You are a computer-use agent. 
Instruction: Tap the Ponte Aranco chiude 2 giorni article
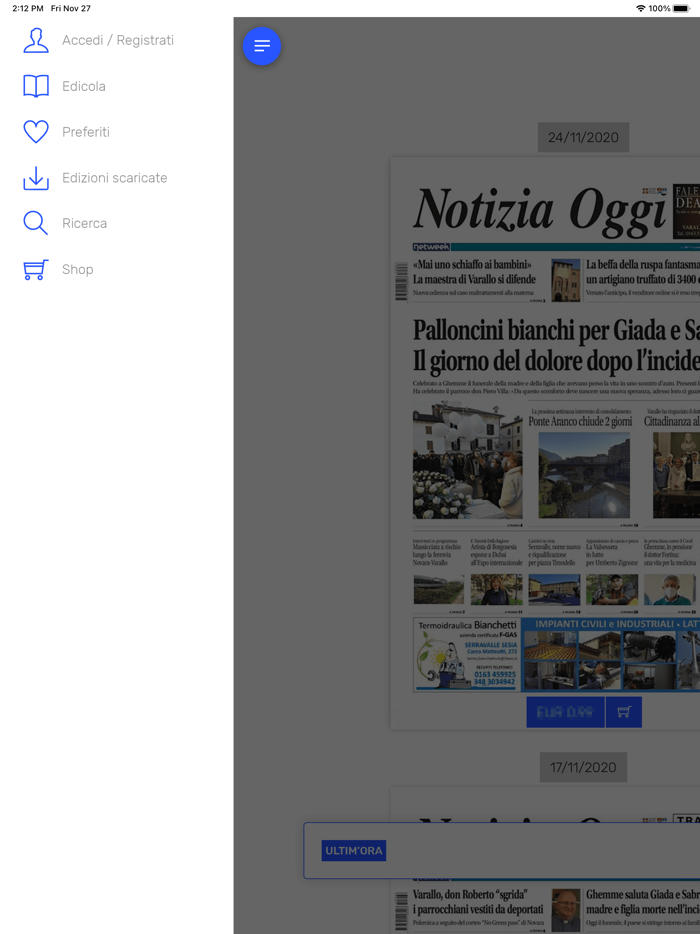click(x=580, y=465)
